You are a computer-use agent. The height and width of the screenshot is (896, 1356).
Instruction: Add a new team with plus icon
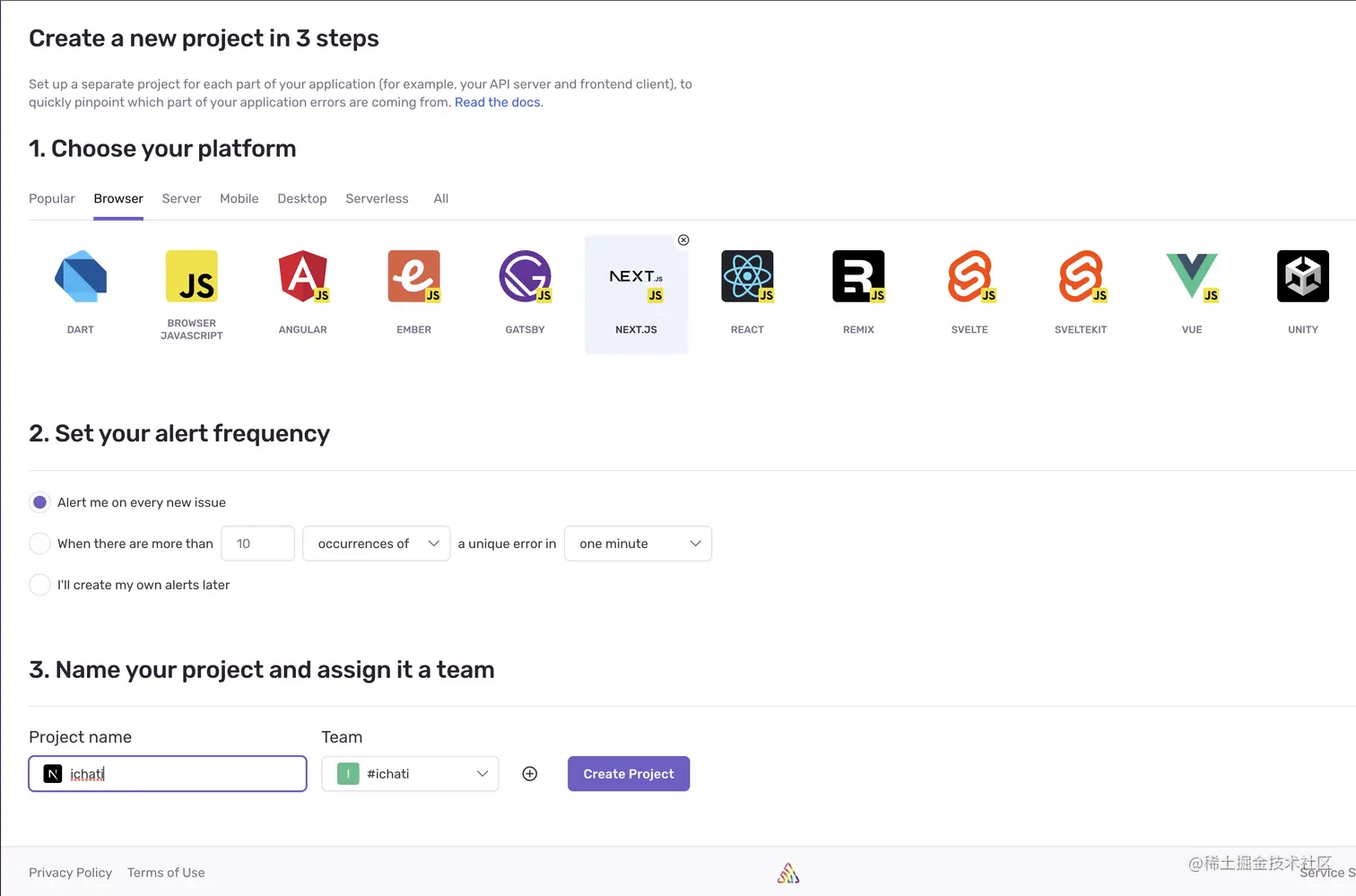(530, 774)
